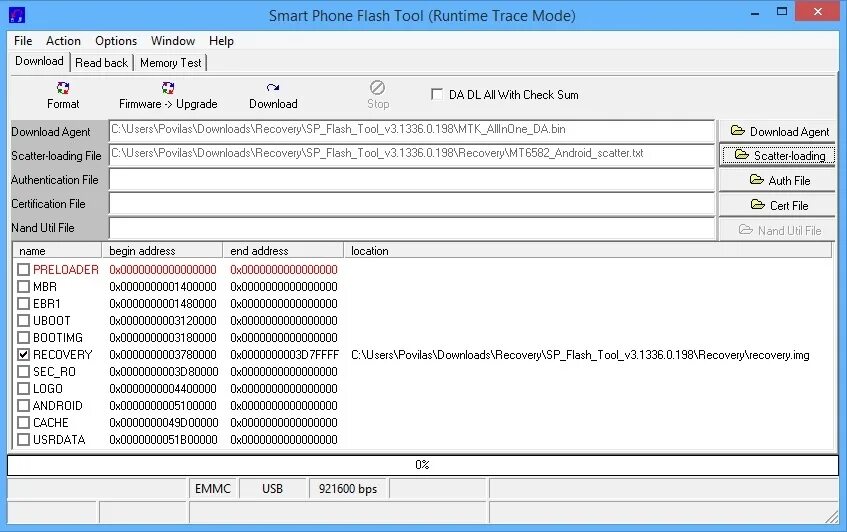
Task: Check the EBR1 partition checkbox
Action: tap(23, 304)
